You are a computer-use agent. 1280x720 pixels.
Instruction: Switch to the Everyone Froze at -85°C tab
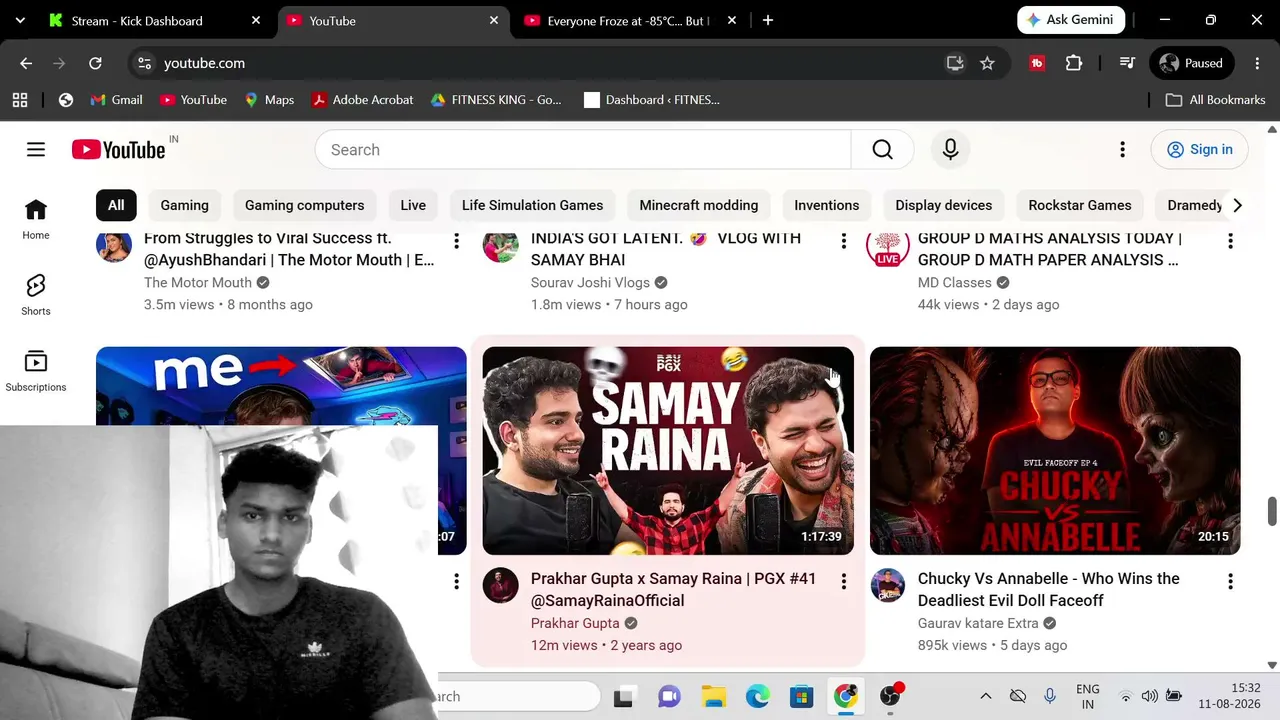pyautogui.click(x=628, y=20)
